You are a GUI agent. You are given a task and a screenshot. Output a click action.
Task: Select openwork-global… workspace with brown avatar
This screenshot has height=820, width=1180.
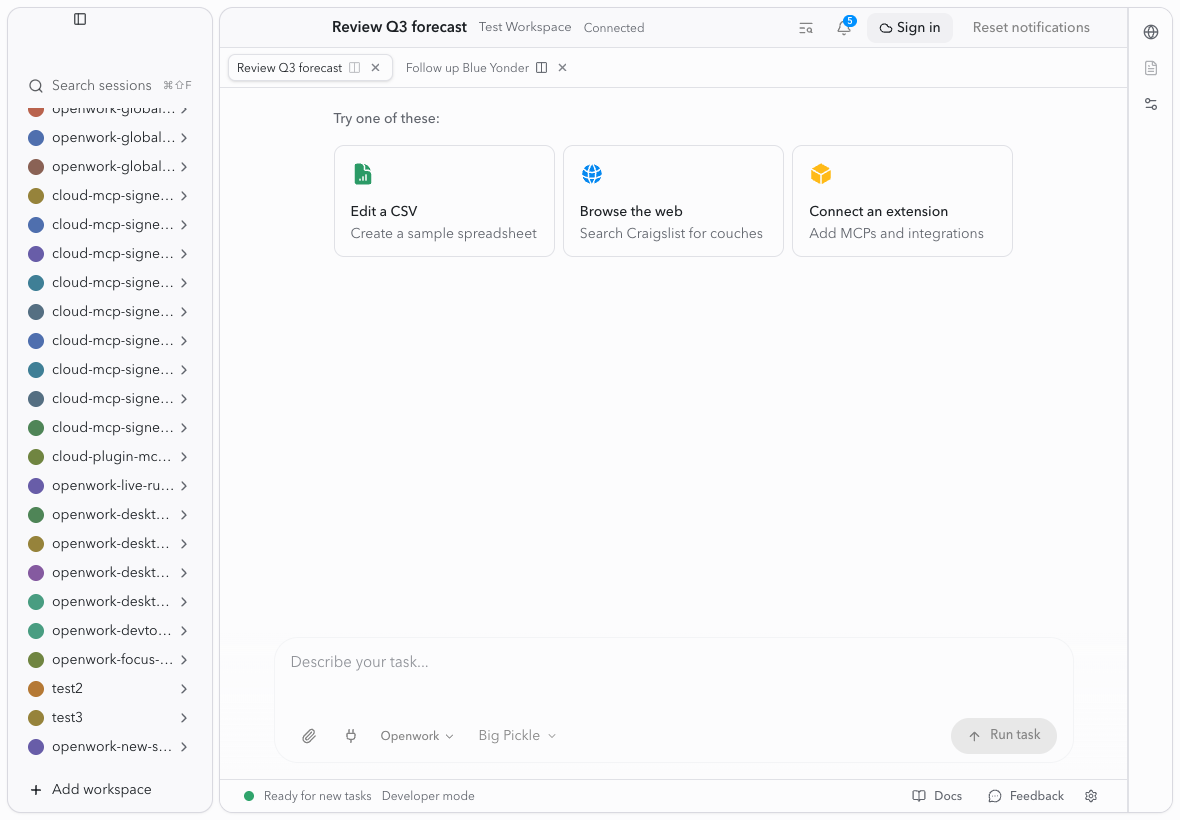[x=108, y=166]
